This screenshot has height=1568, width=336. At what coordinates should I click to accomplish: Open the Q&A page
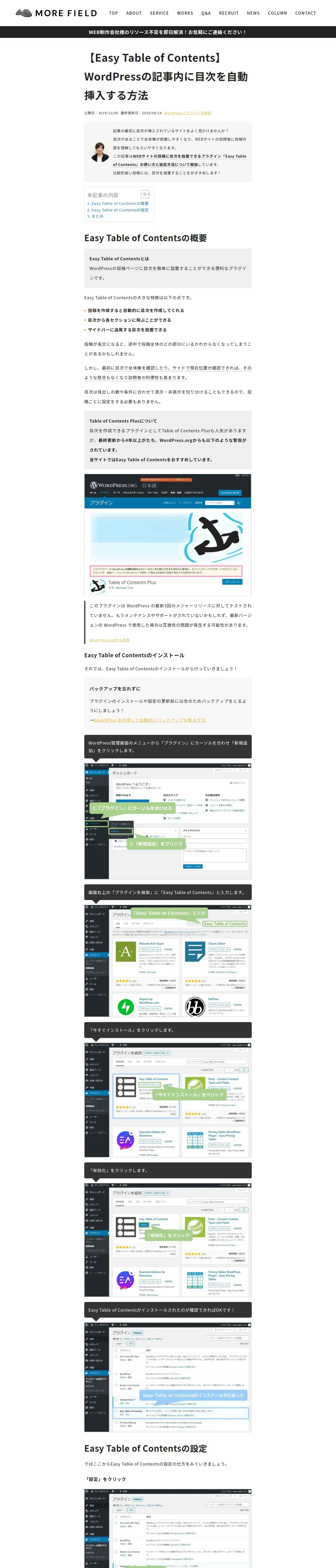[206, 13]
